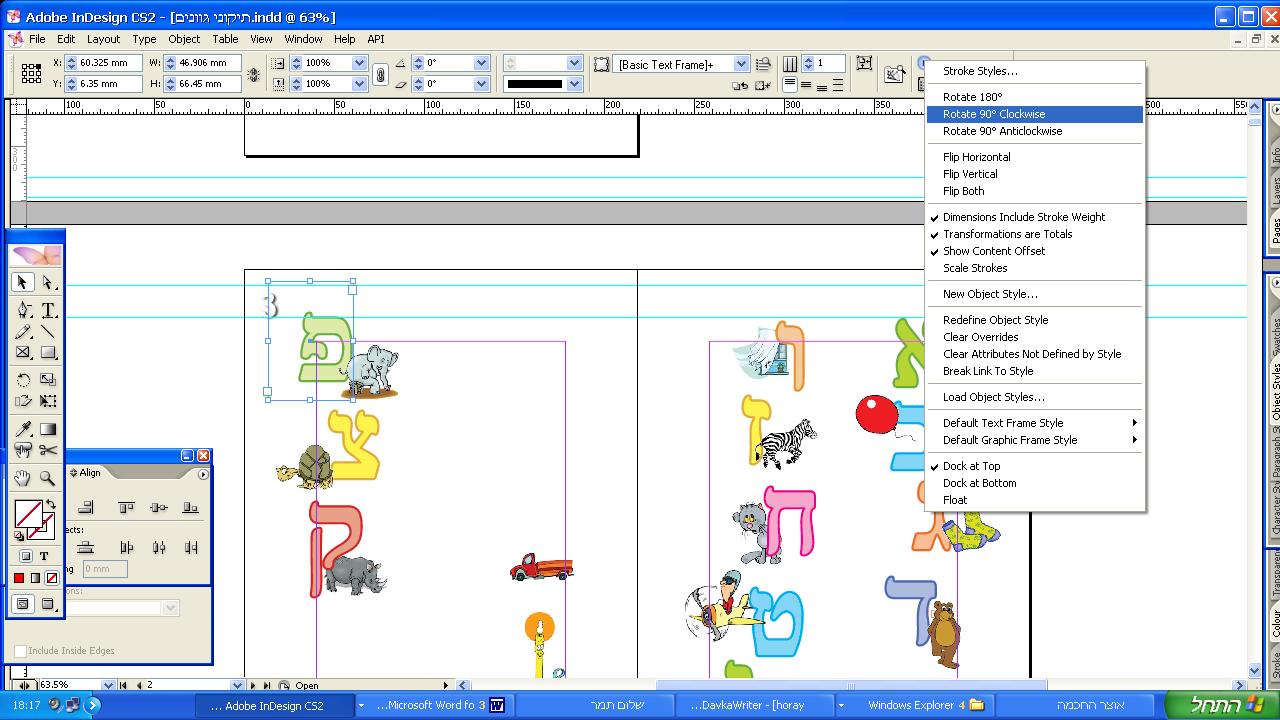1280x720 pixels.
Task: Check Include Inside Edges checkbox
Action: point(20,651)
